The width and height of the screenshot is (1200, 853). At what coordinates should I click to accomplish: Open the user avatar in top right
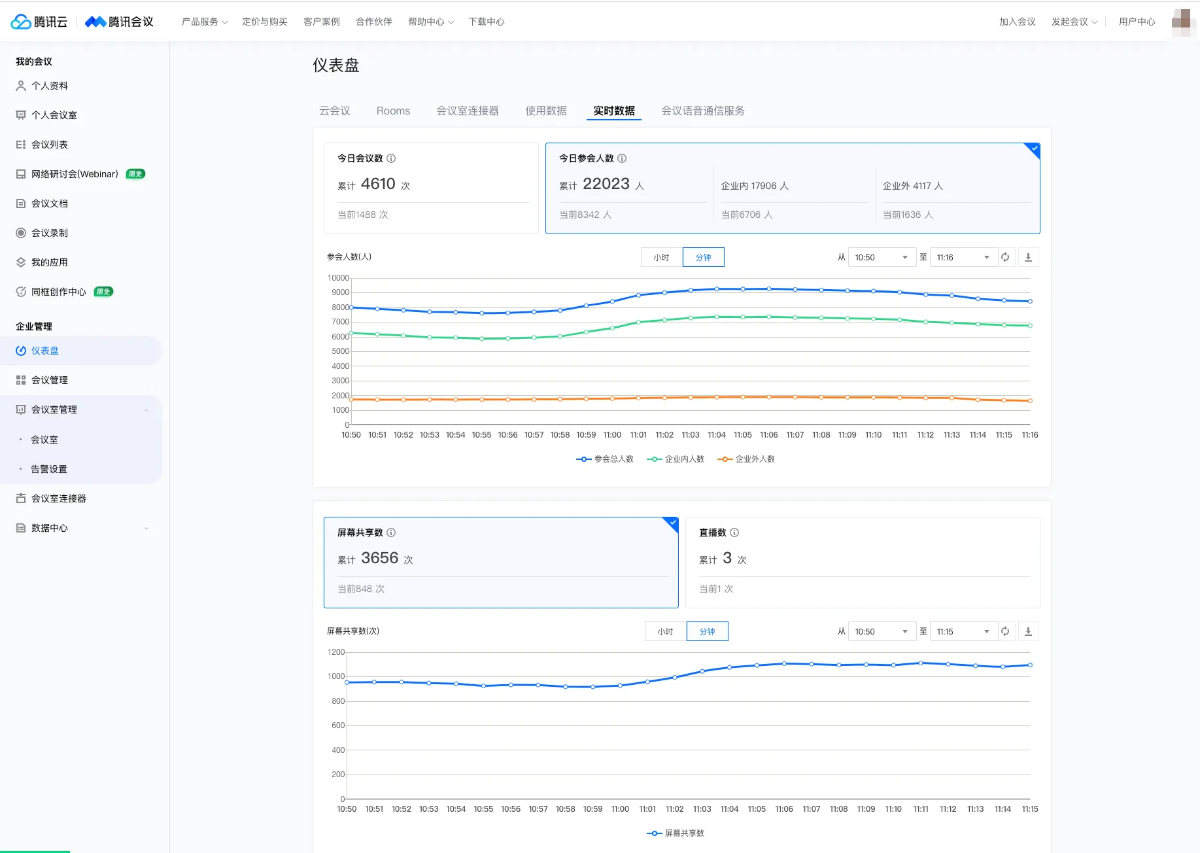tap(1185, 21)
